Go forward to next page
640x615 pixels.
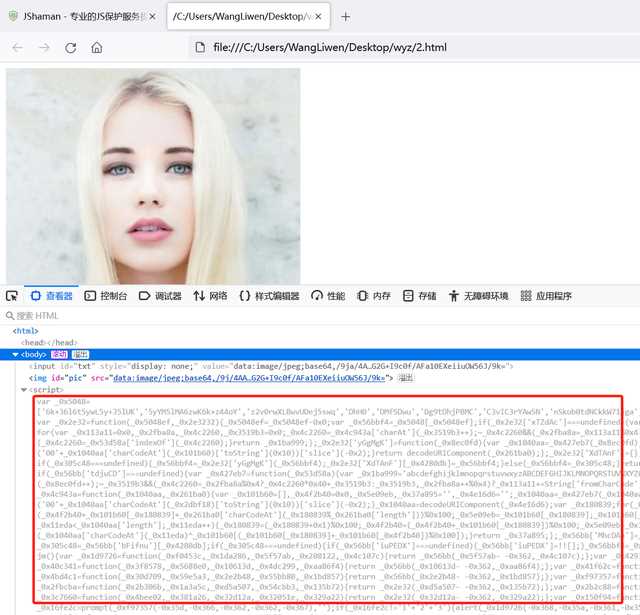pos(44,48)
